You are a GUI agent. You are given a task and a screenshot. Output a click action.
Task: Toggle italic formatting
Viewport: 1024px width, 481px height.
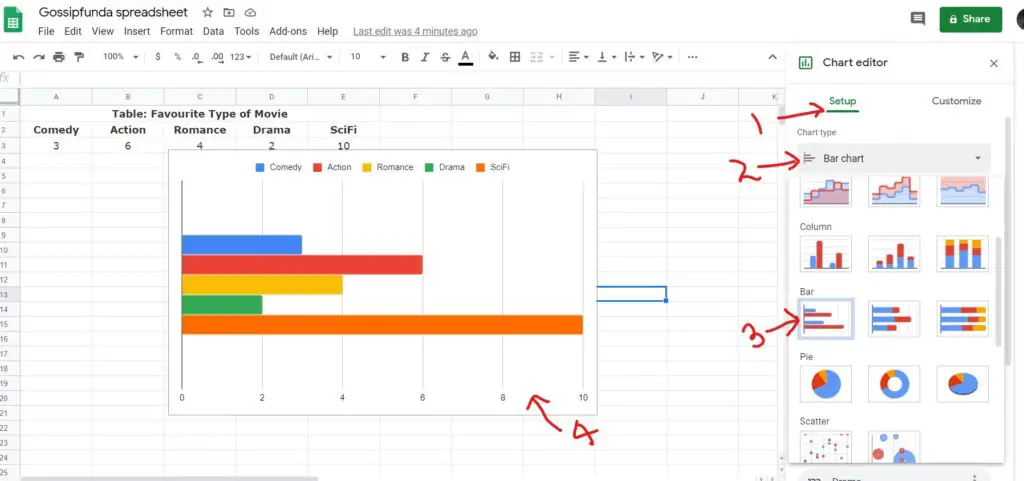click(425, 57)
